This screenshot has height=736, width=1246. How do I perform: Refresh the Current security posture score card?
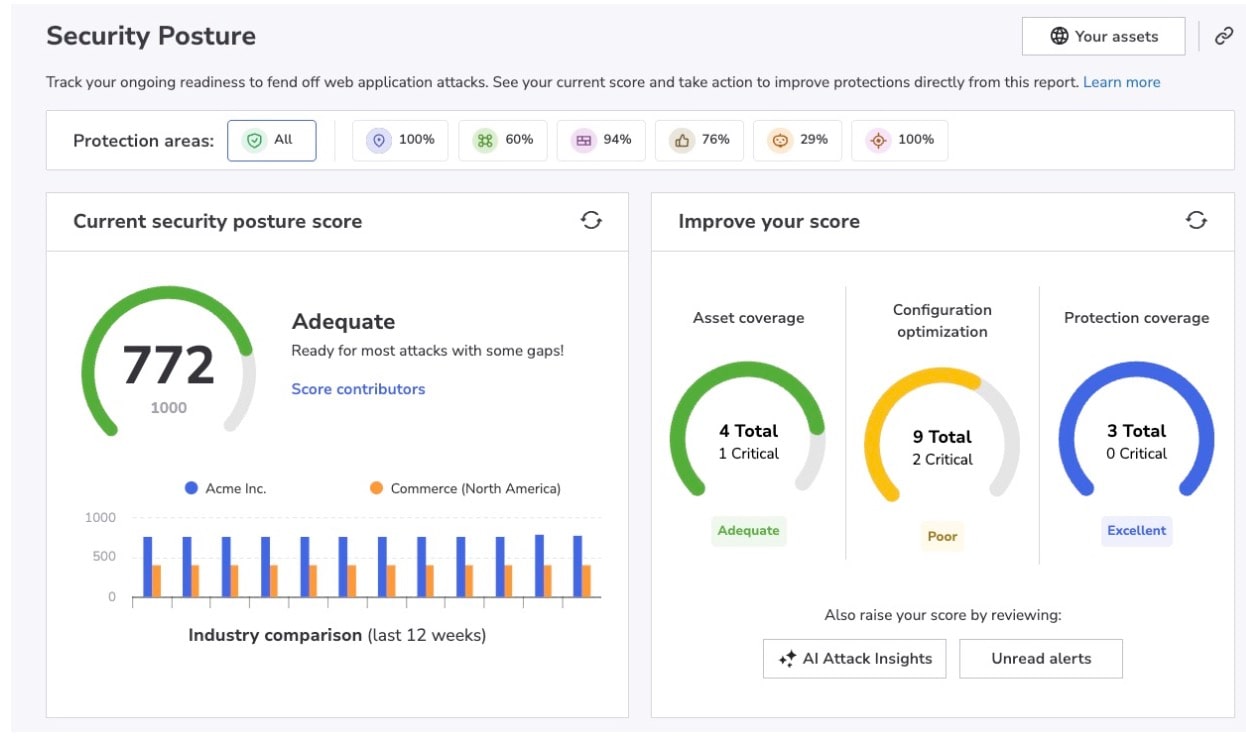(591, 221)
